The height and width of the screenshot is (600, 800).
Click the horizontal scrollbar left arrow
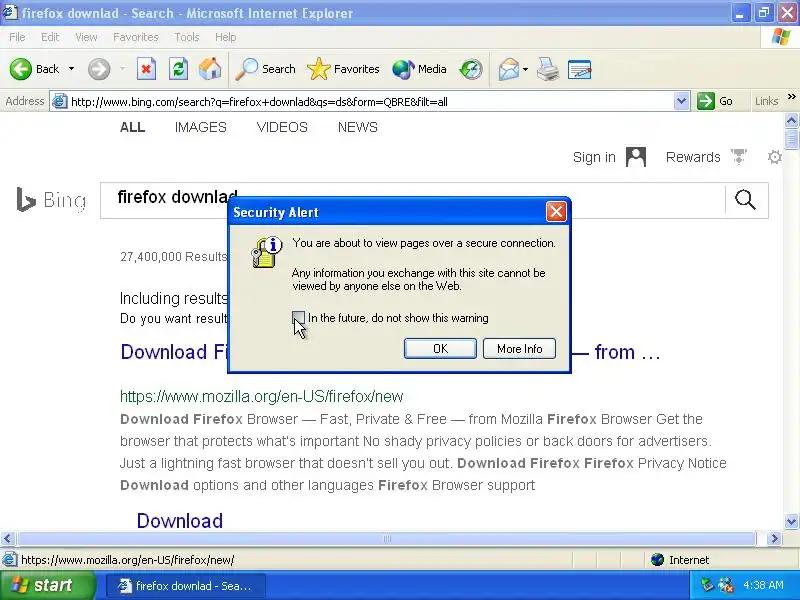click(8, 538)
